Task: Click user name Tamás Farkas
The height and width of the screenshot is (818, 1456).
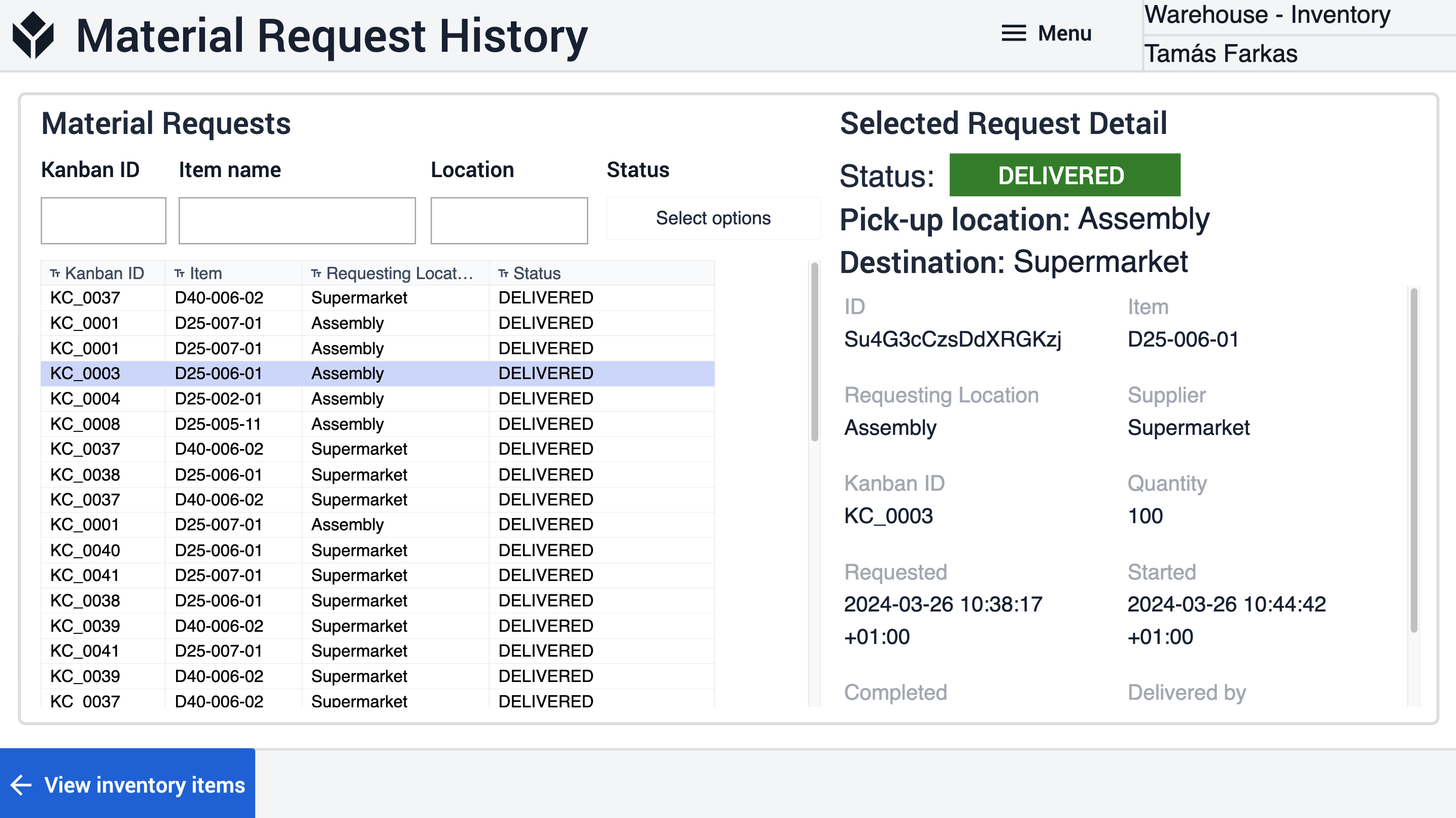Action: [x=1220, y=54]
